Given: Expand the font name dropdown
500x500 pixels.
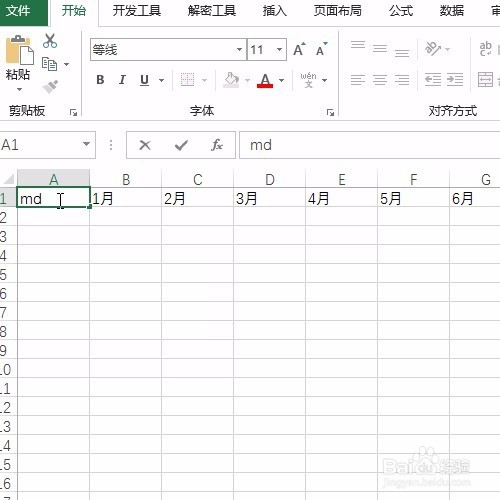Looking at the screenshot, I should (239, 49).
